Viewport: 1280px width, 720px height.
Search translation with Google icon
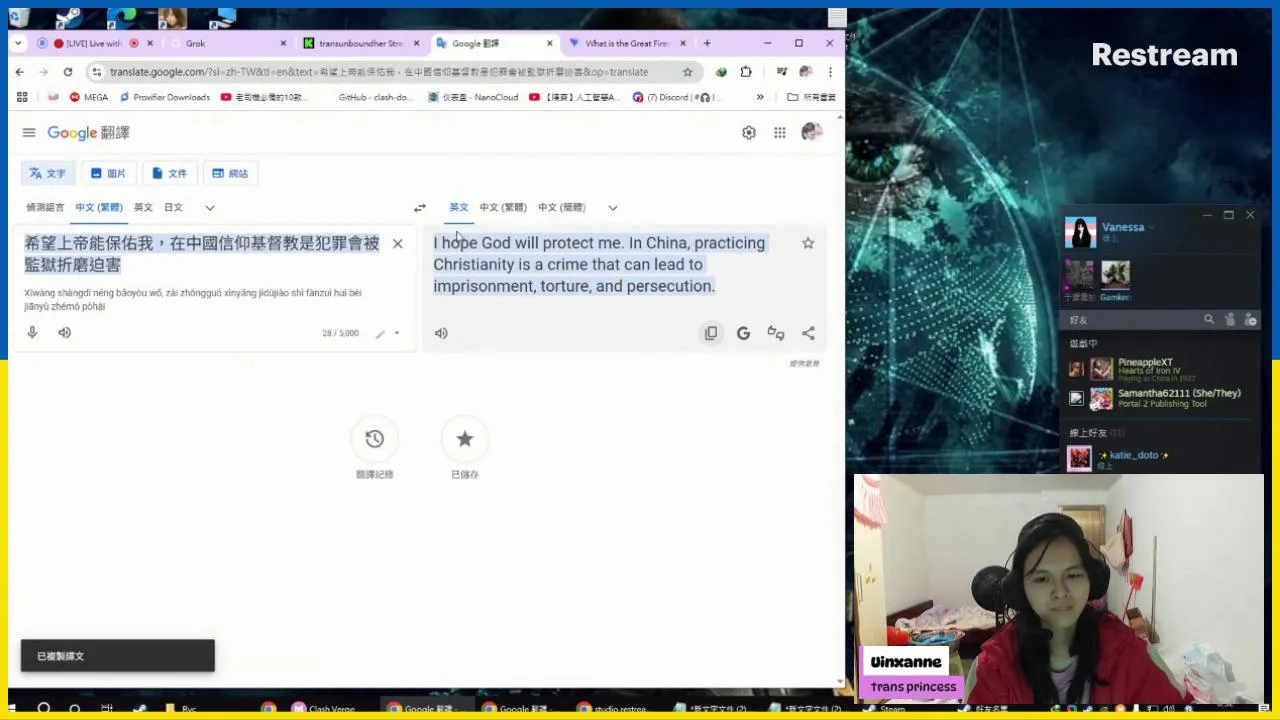(743, 334)
